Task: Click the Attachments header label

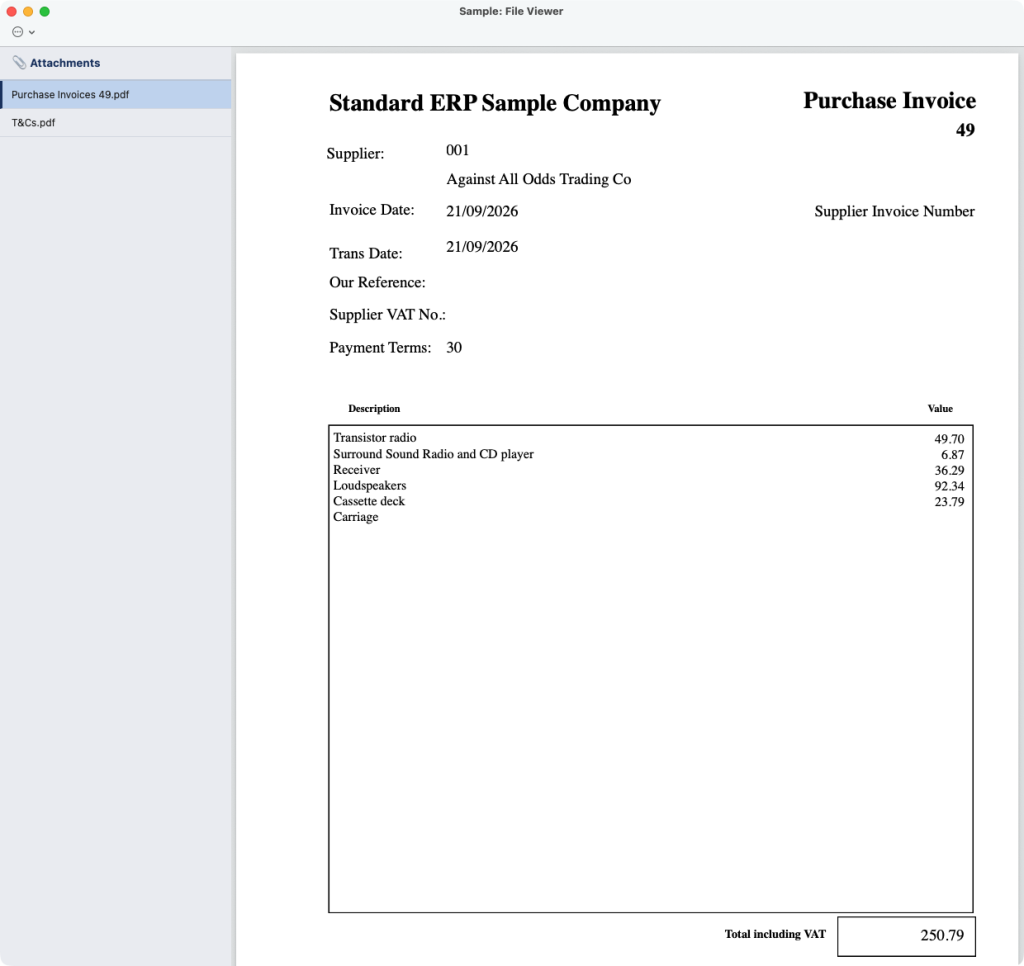Action: 65,63
